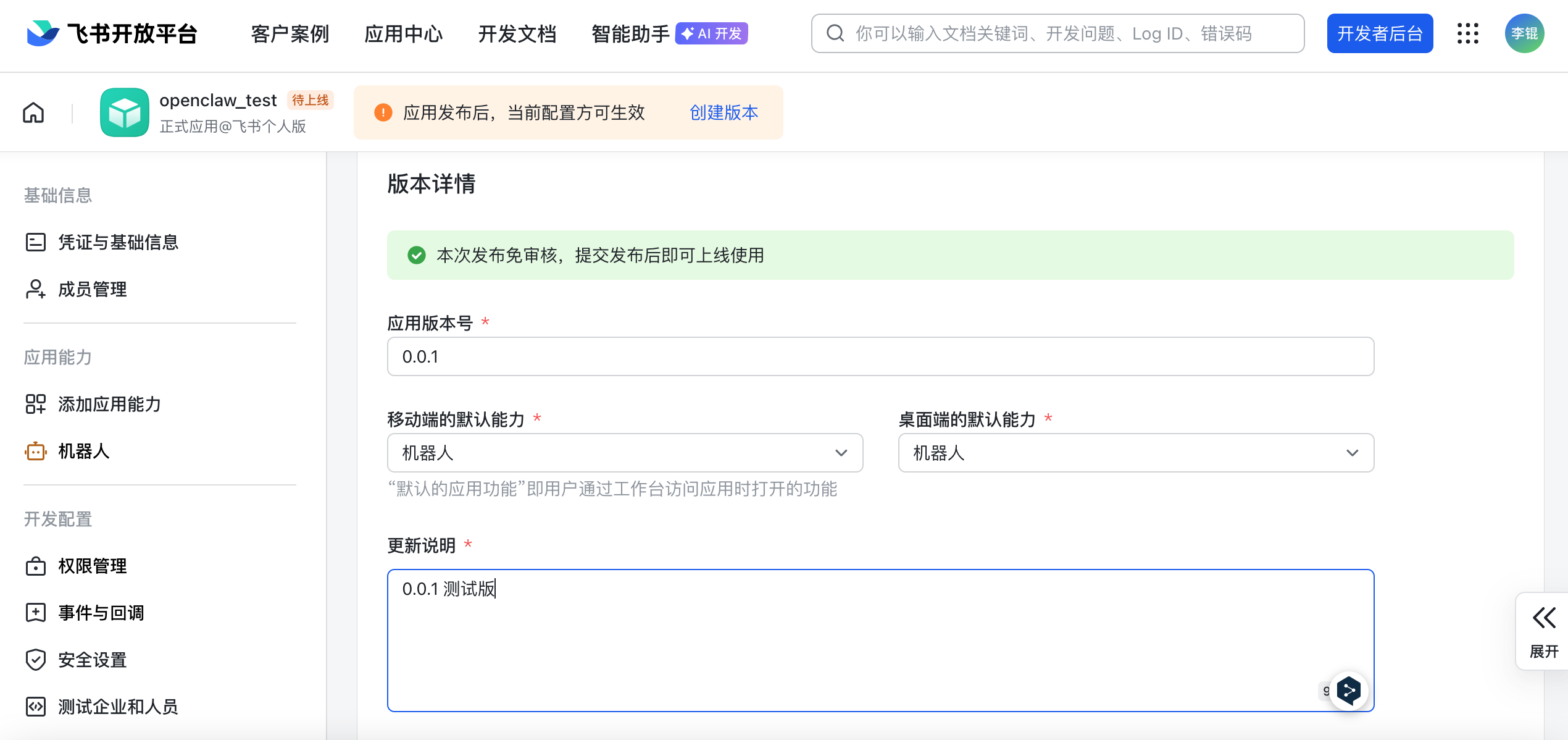Screen dimensions: 1568x740
Task: Click the 应用版本号 input field
Action: coord(880,356)
